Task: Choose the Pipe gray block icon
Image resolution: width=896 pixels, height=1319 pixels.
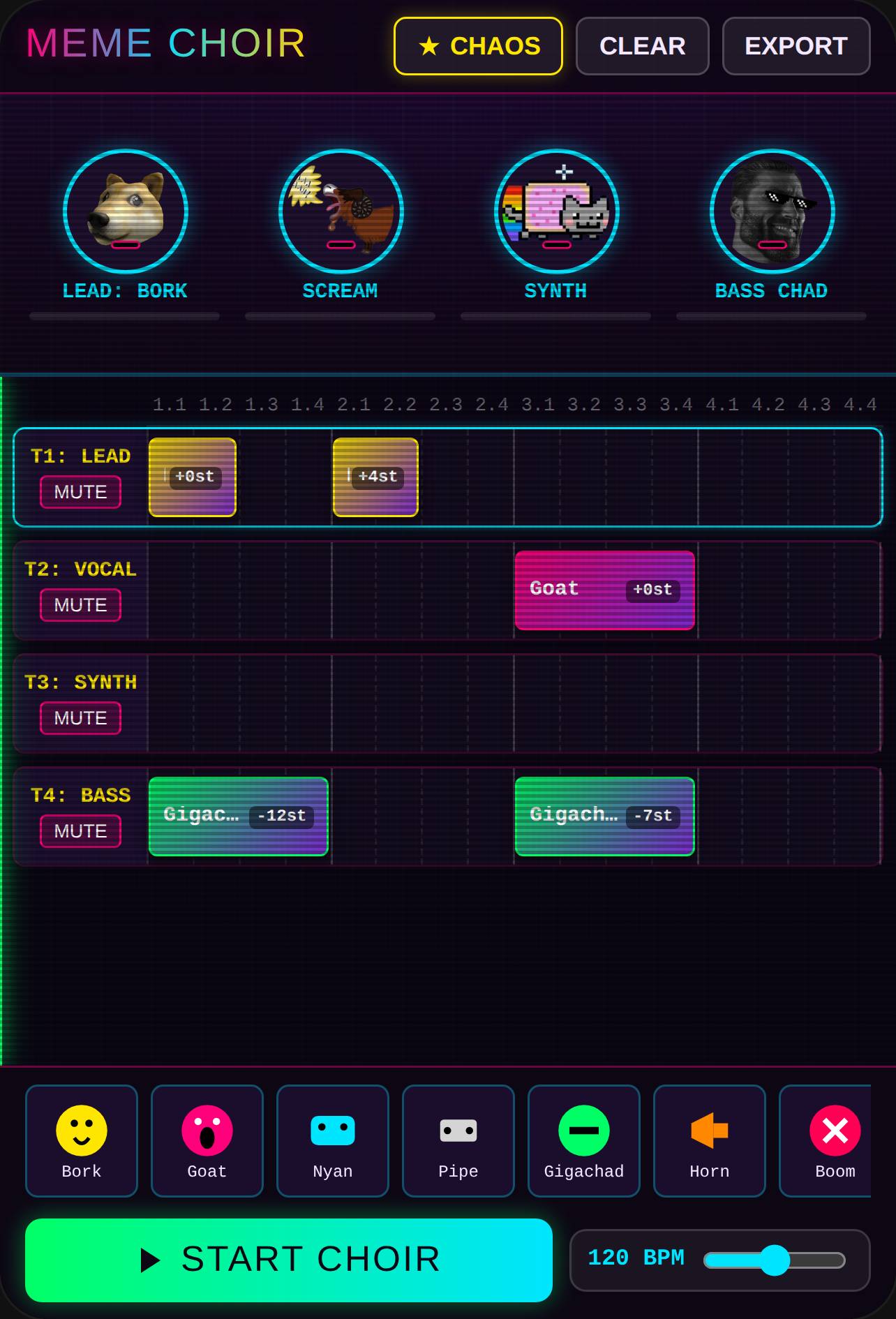Action: coord(458,1131)
